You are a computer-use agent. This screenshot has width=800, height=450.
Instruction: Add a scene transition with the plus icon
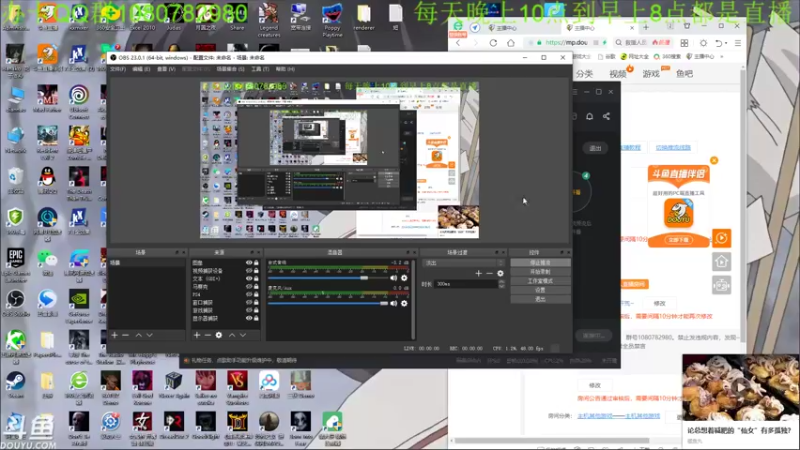(x=479, y=273)
